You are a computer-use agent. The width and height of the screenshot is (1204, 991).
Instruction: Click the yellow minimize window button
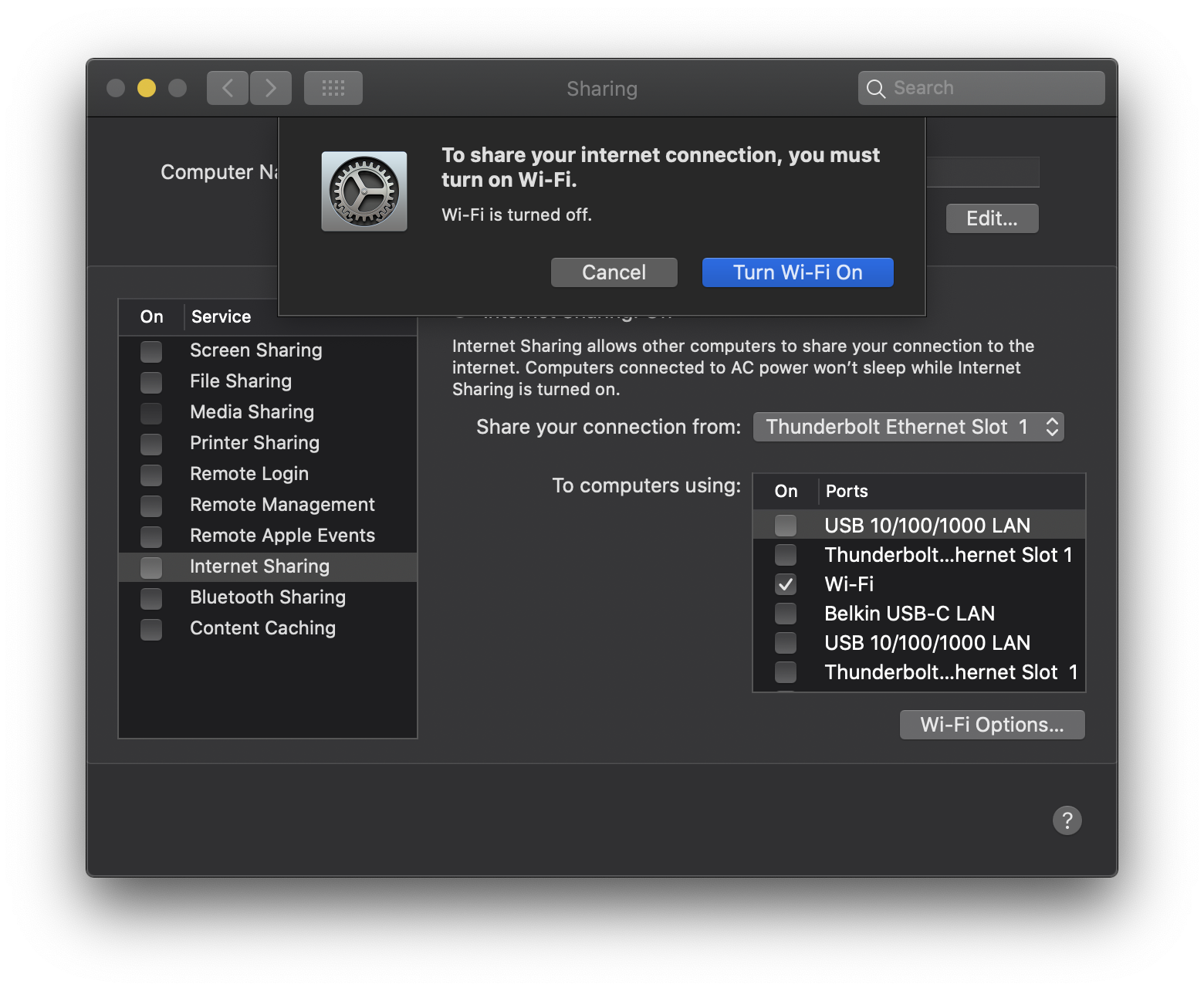click(147, 88)
